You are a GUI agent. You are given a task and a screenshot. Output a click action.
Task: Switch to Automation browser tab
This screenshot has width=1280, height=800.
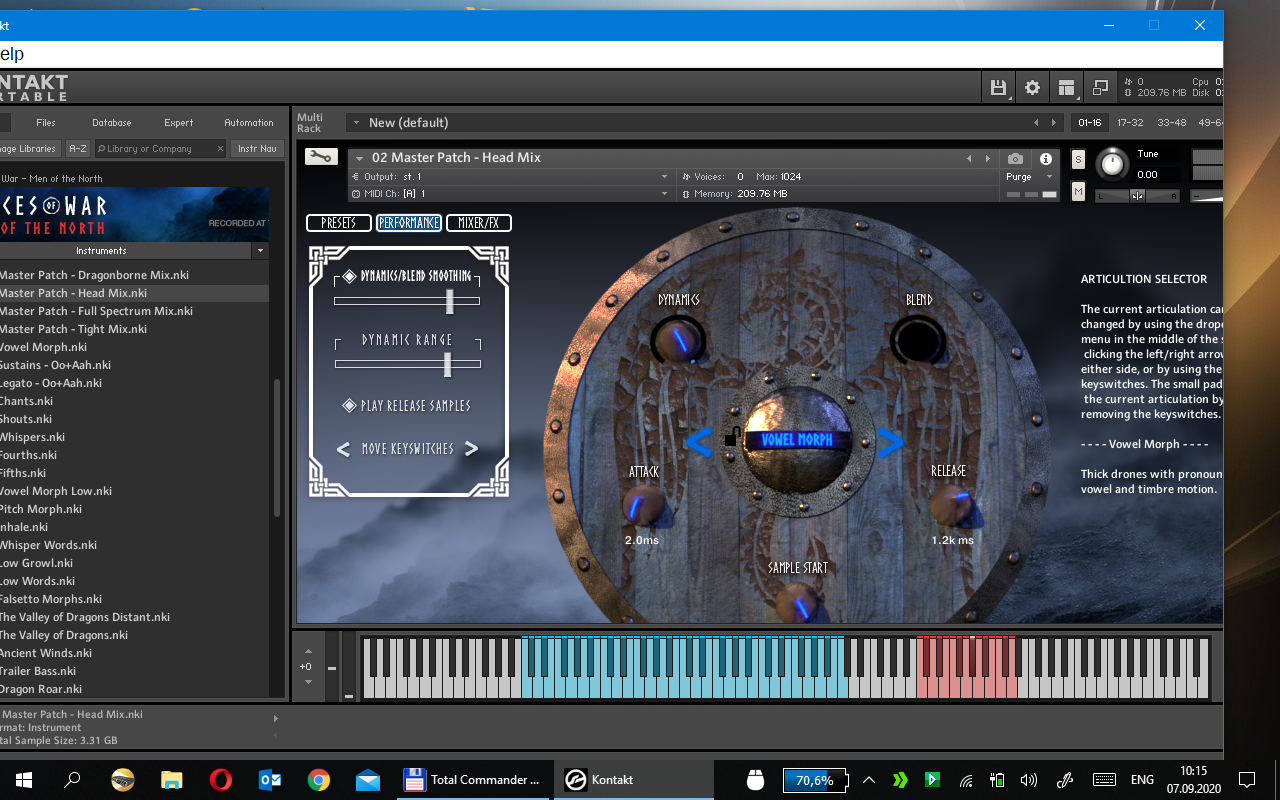click(x=249, y=123)
